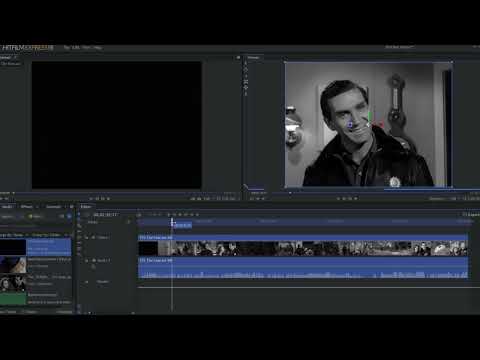Click the Master track label
The height and width of the screenshot is (360, 480).
click(103, 282)
